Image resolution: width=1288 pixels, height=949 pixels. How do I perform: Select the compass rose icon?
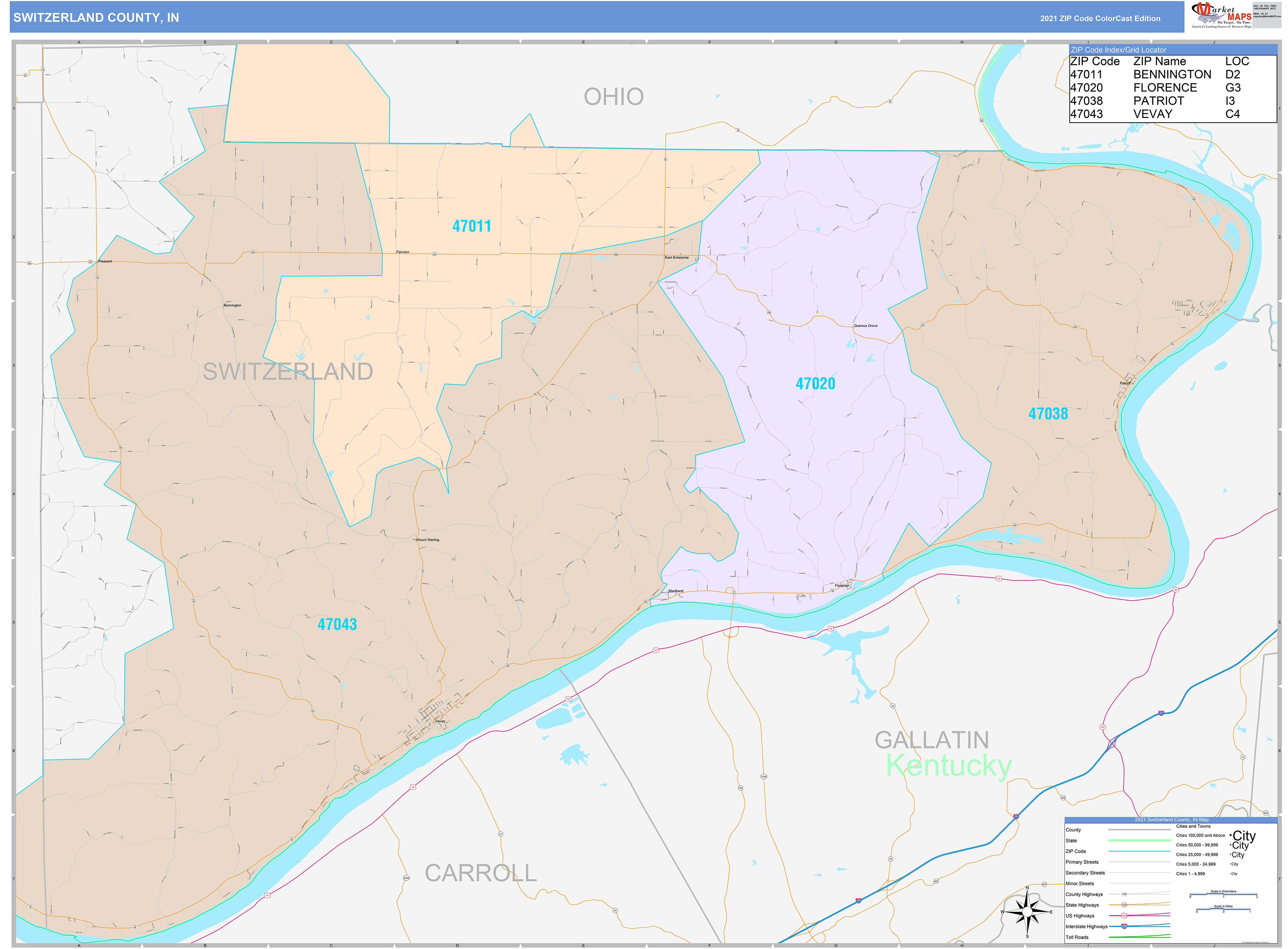[x=1027, y=911]
